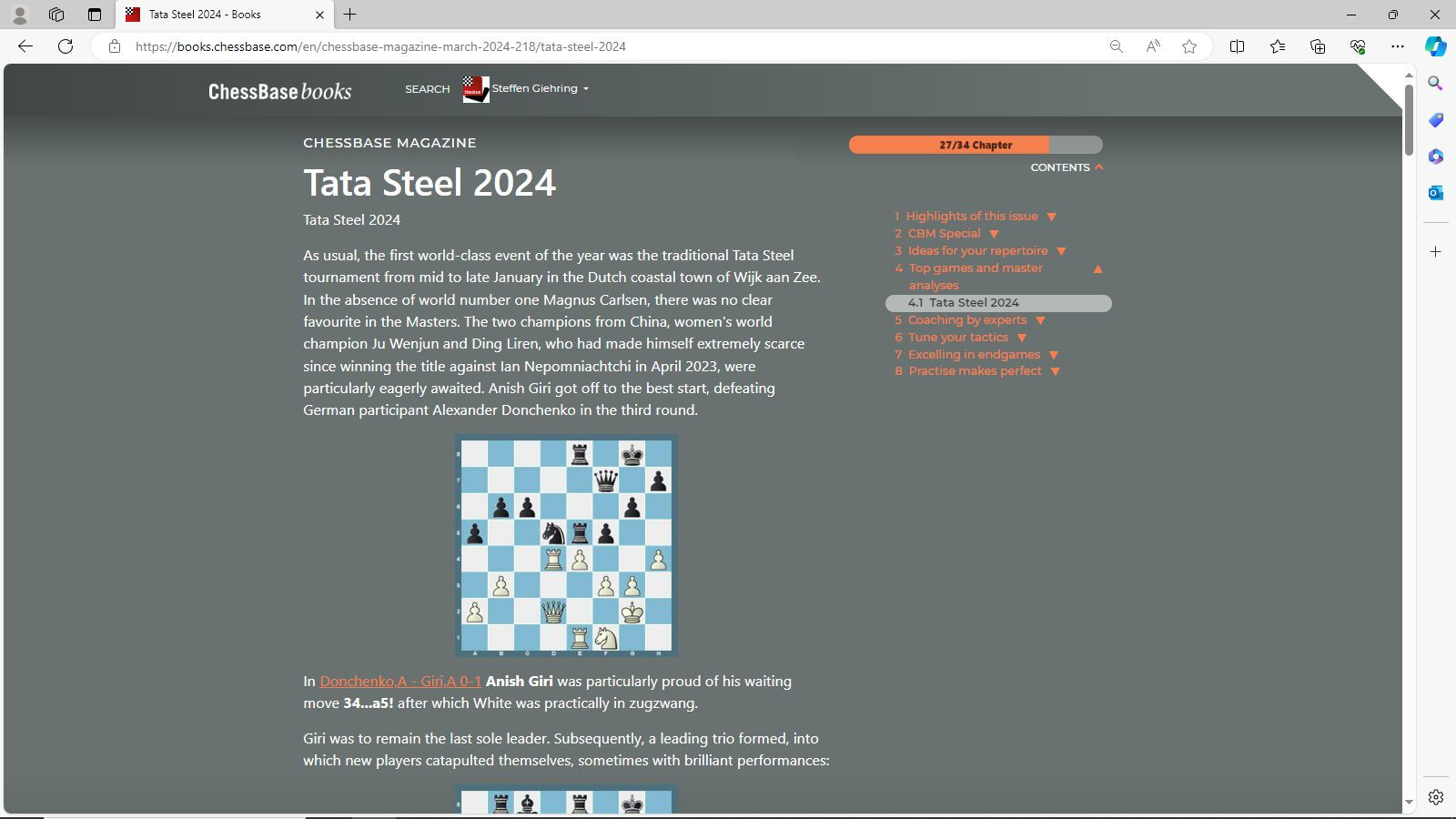1456x819 pixels.
Task: Open sidebar settings gear icon
Action: point(1435,797)
